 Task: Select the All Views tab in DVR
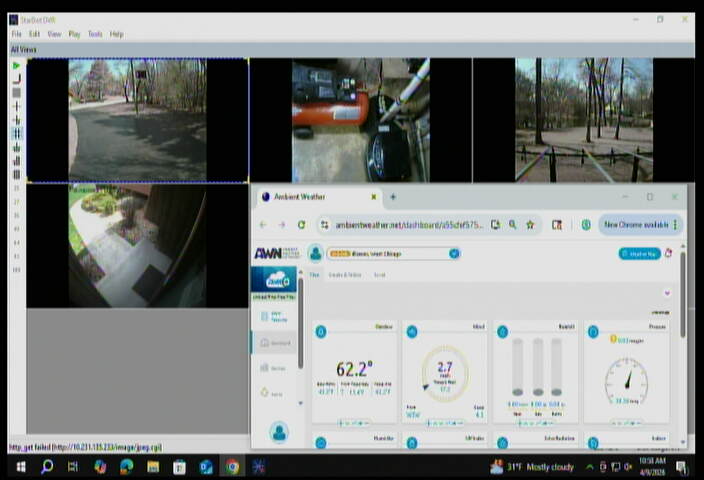tap(23, 50)
